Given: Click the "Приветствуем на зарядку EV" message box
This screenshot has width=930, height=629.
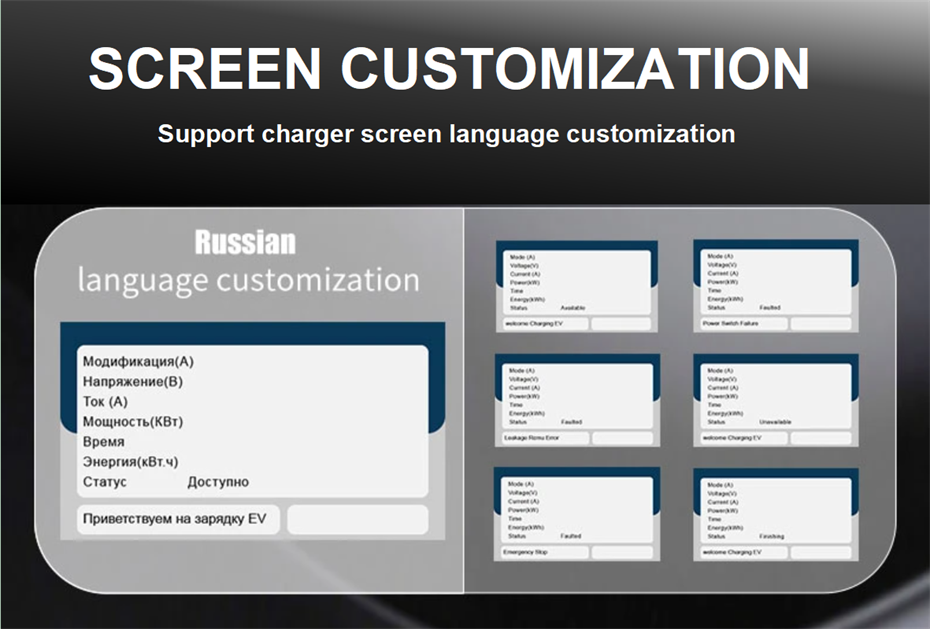Looking at the screenshot, I should (x=178, y=520).
